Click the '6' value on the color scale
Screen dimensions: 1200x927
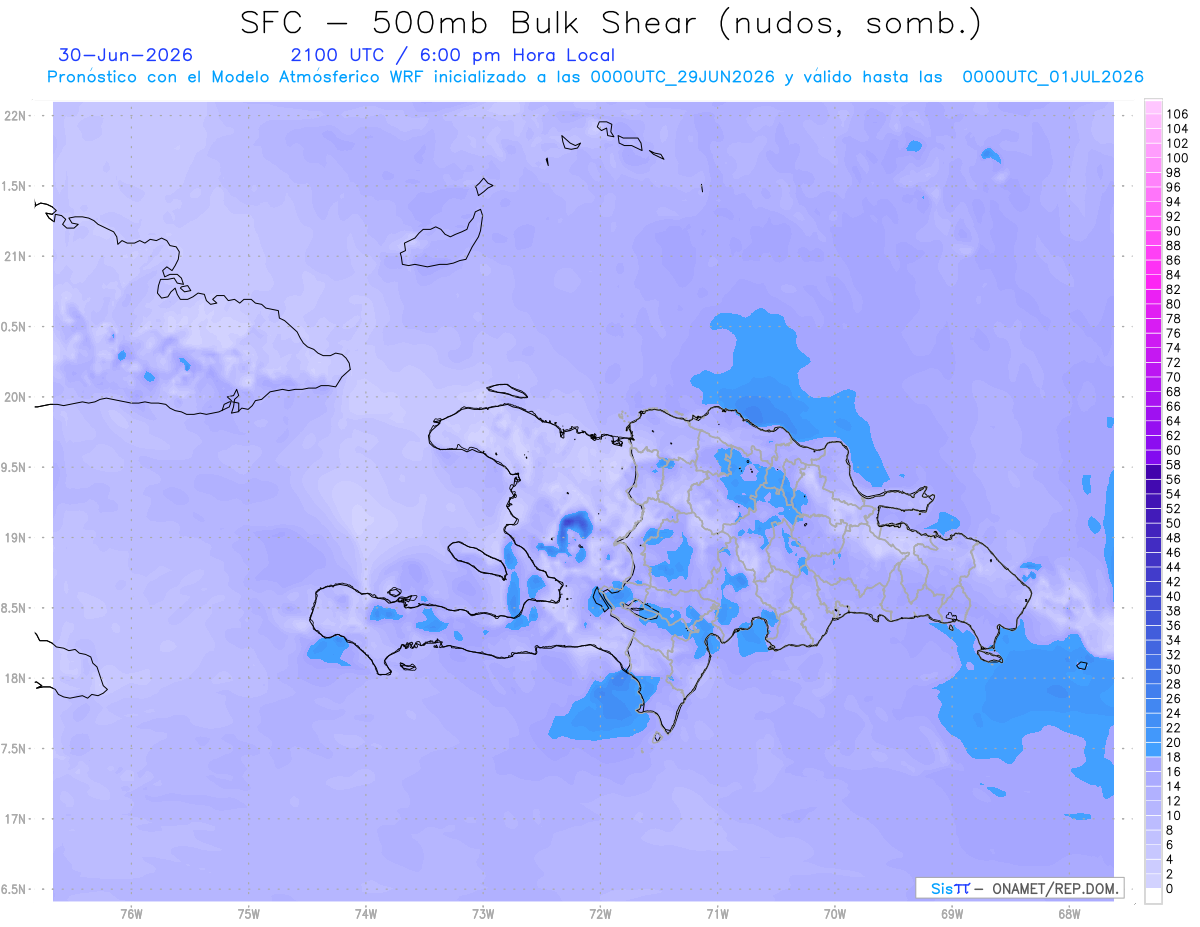(x=1169, y=846)
